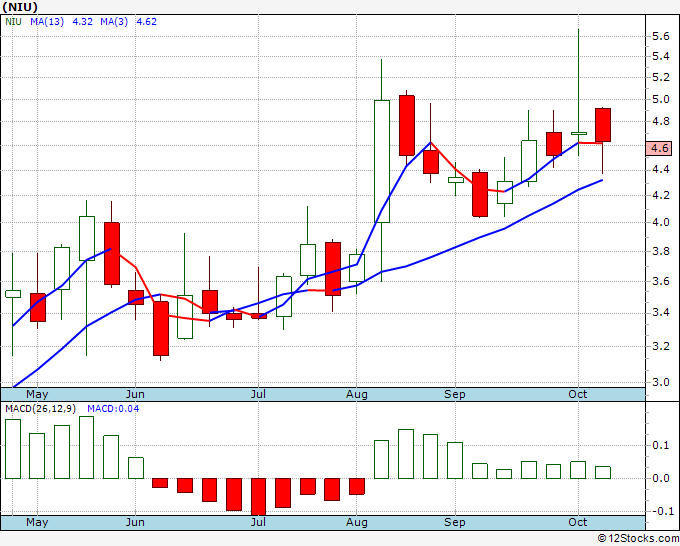Click Oct on the MACD panel time axis
680x546 pixels.
click(x=578, y=522)
